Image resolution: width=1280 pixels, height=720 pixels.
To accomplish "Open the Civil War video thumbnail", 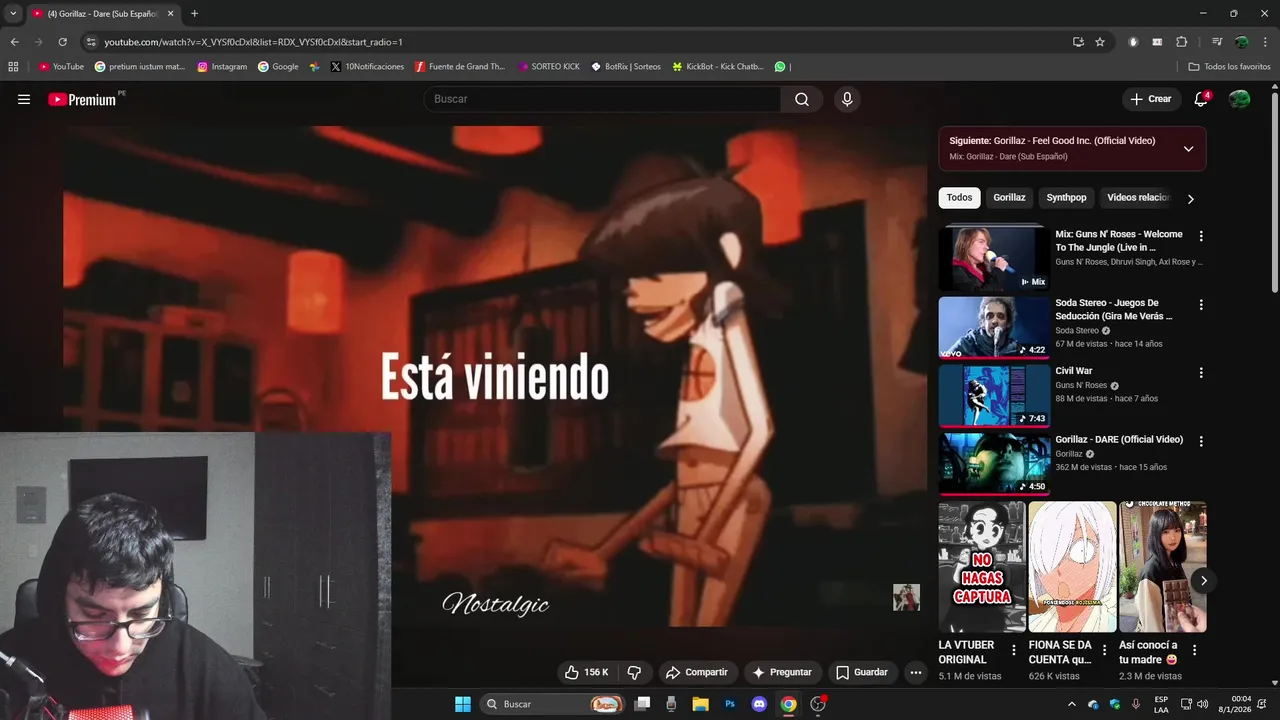I will (x=994, y=395).
